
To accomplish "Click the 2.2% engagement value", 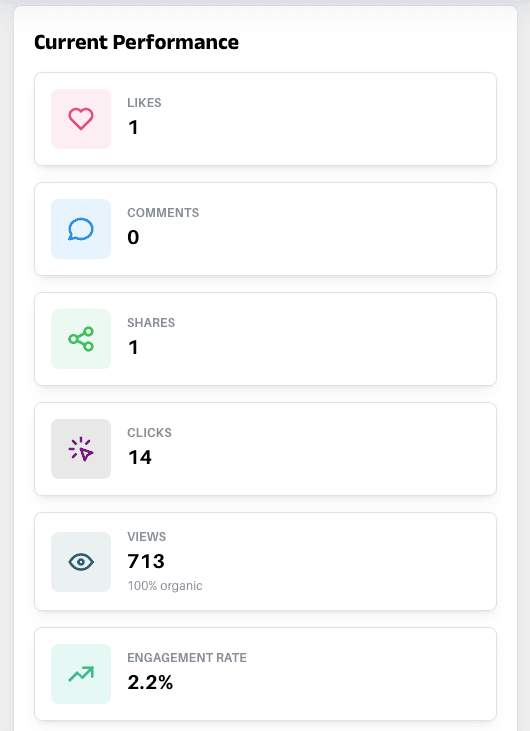I will point(150,683).
